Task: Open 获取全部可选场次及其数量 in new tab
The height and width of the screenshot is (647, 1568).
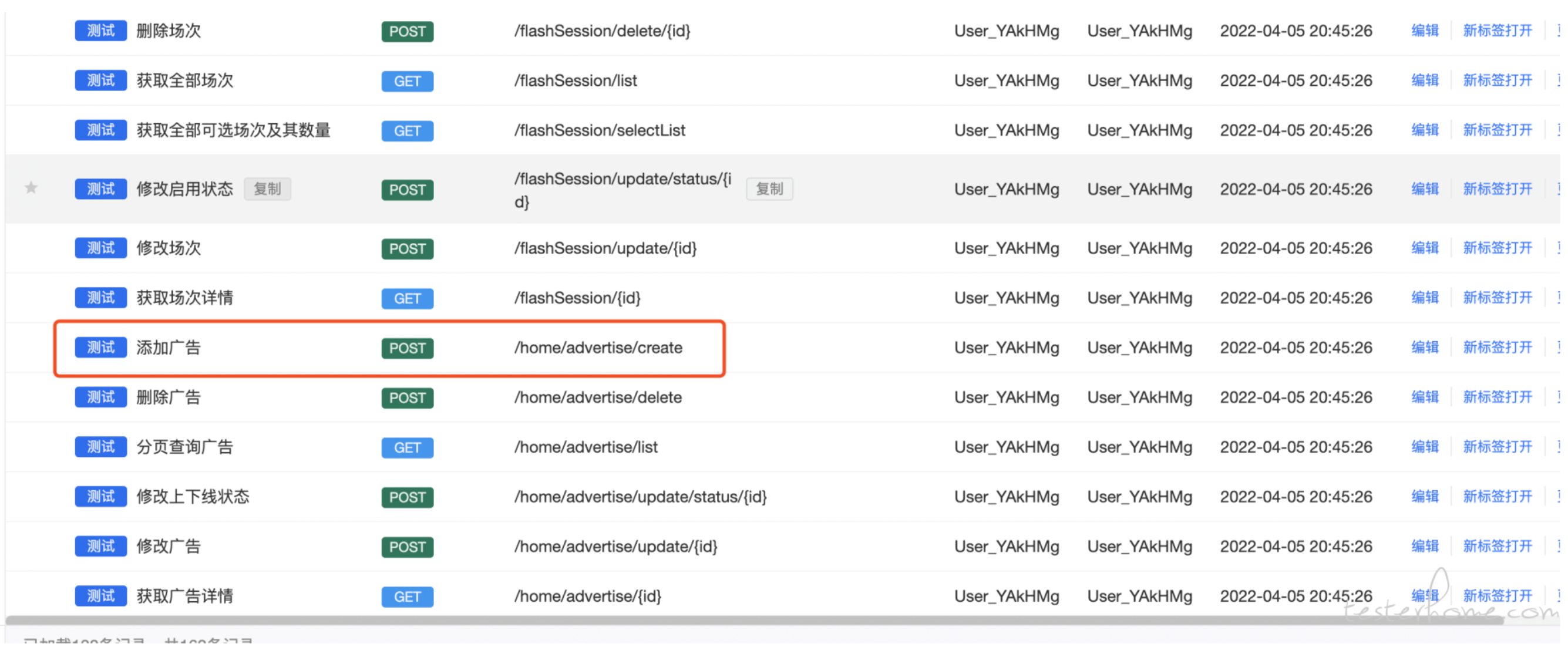Action: tap(1498, 130)
